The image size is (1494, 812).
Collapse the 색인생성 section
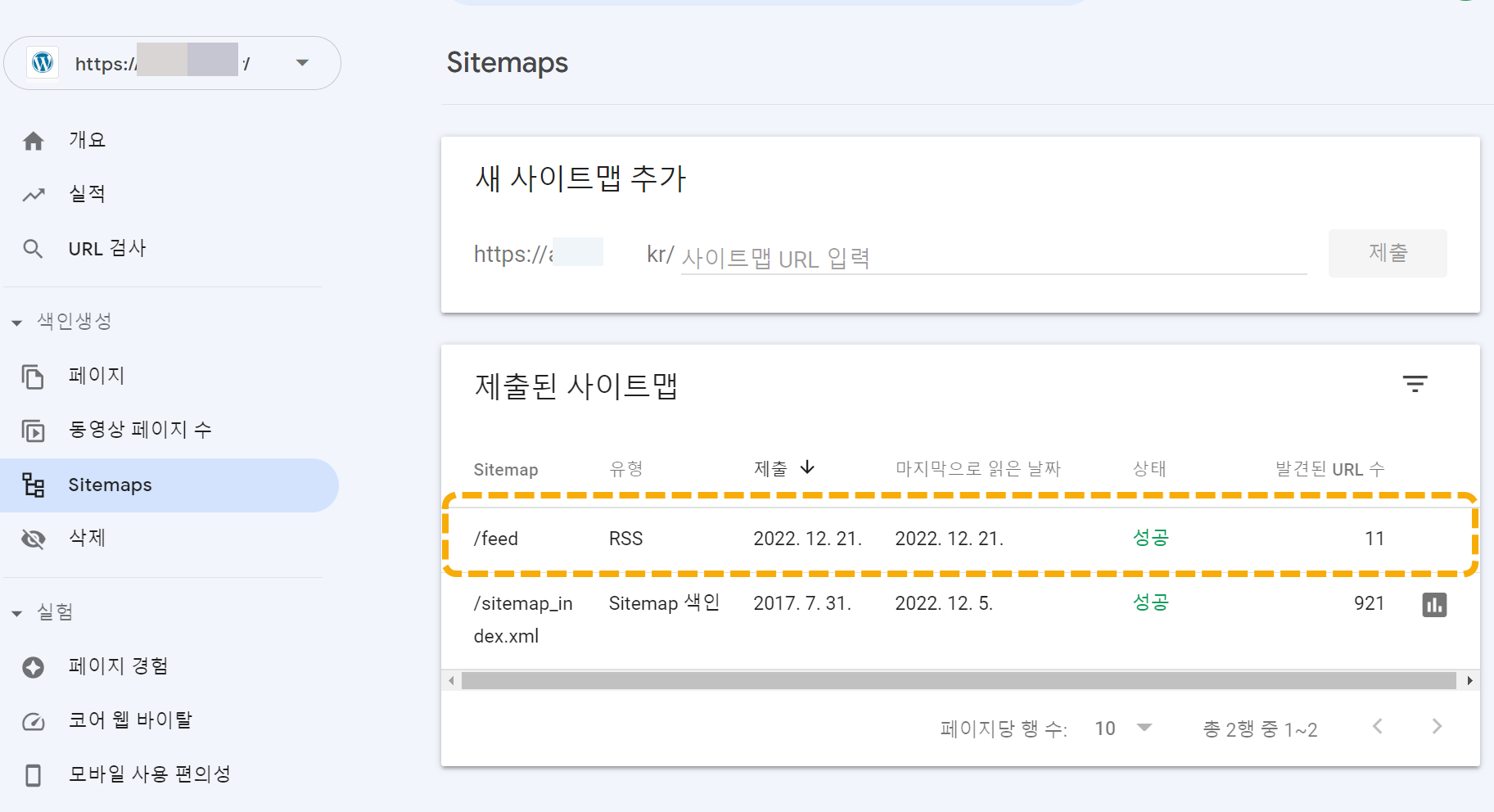click(16, 322)
